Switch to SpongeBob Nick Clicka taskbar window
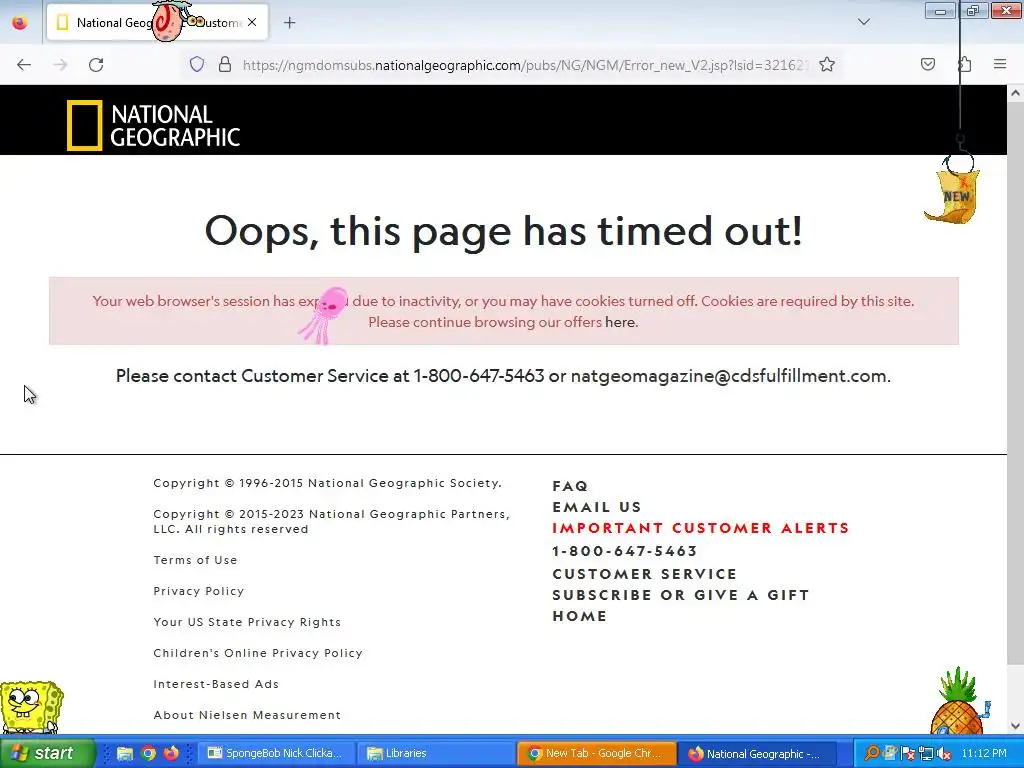The width and height of the screenshot is (1024, 768). 276,754
